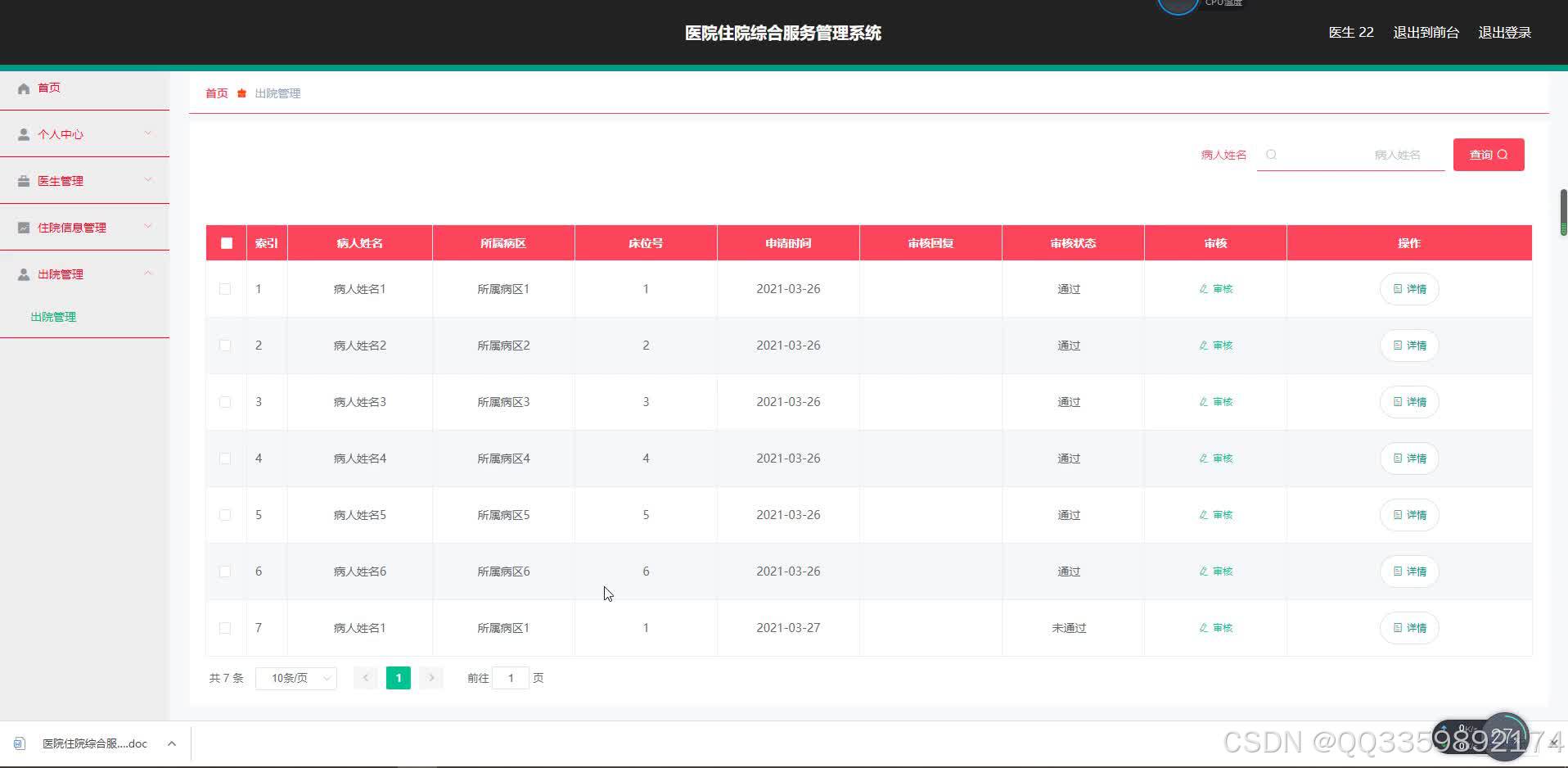1568x768 pixels.
Task: Open the downloaded 医院住院综合服....doc file
Action: [x=95, y=743]
